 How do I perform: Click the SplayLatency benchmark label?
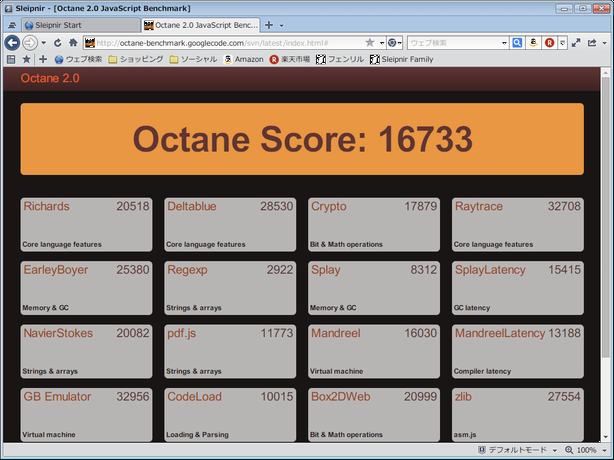tap(490, 270)
